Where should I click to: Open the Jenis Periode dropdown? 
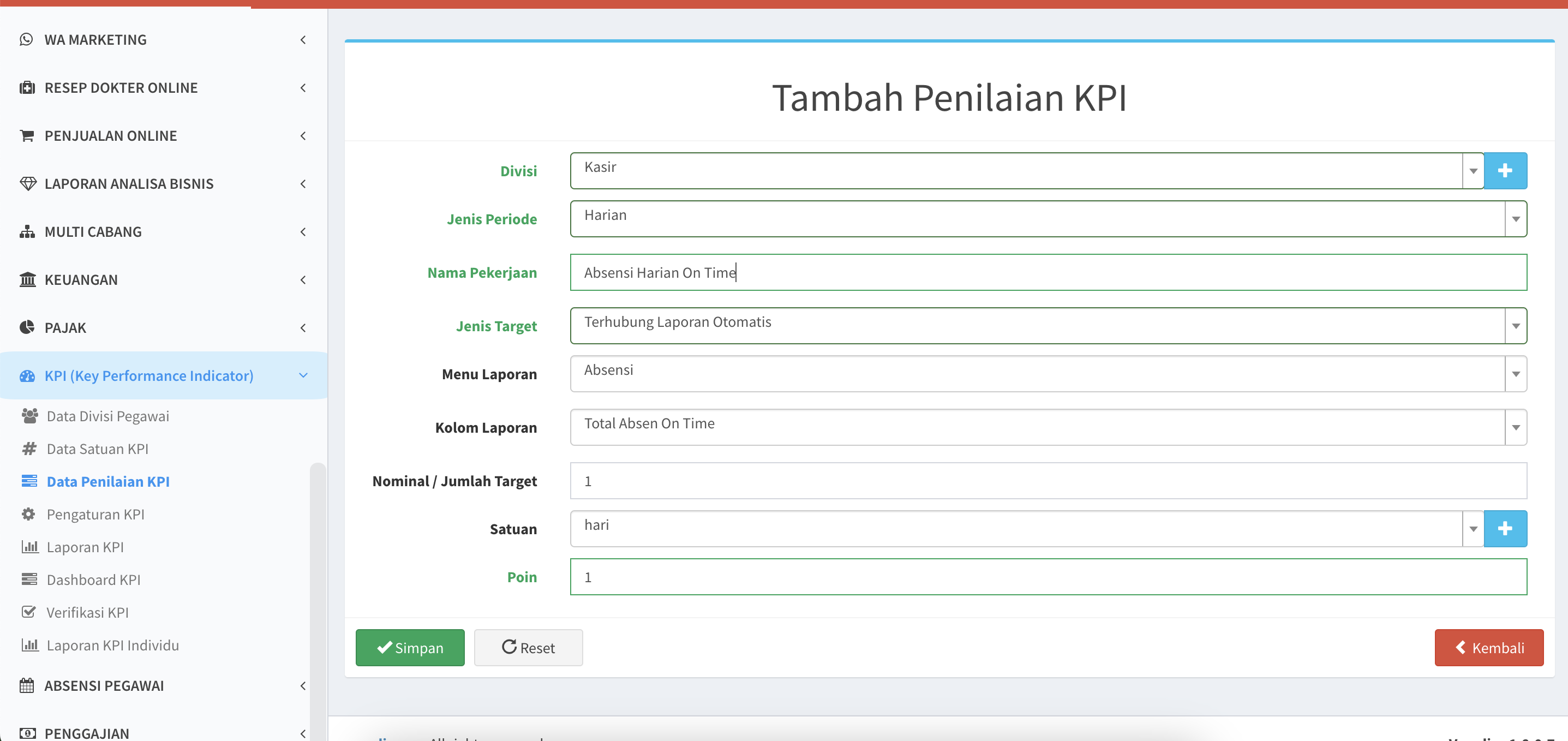1048,219
